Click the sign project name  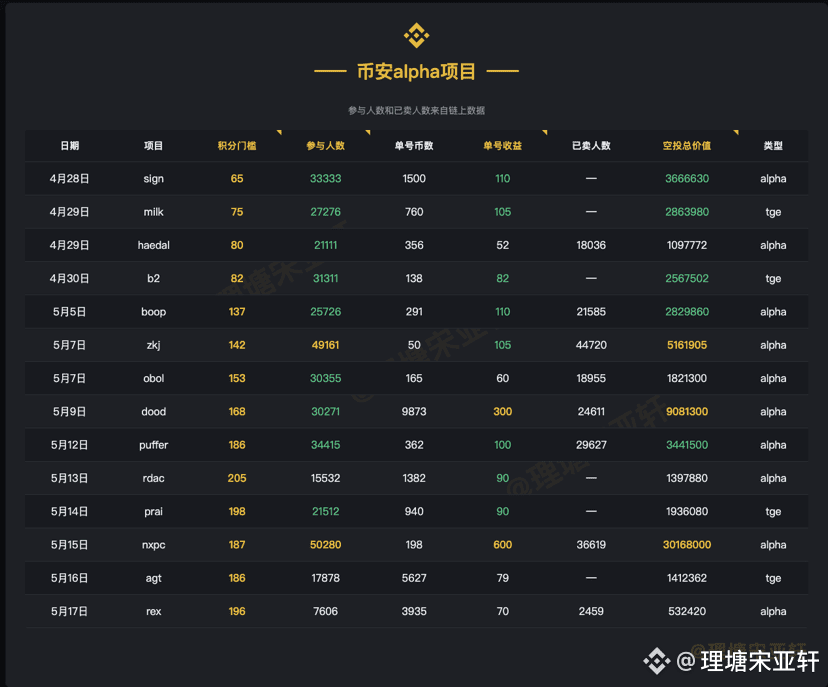click(x=154, y=179)
